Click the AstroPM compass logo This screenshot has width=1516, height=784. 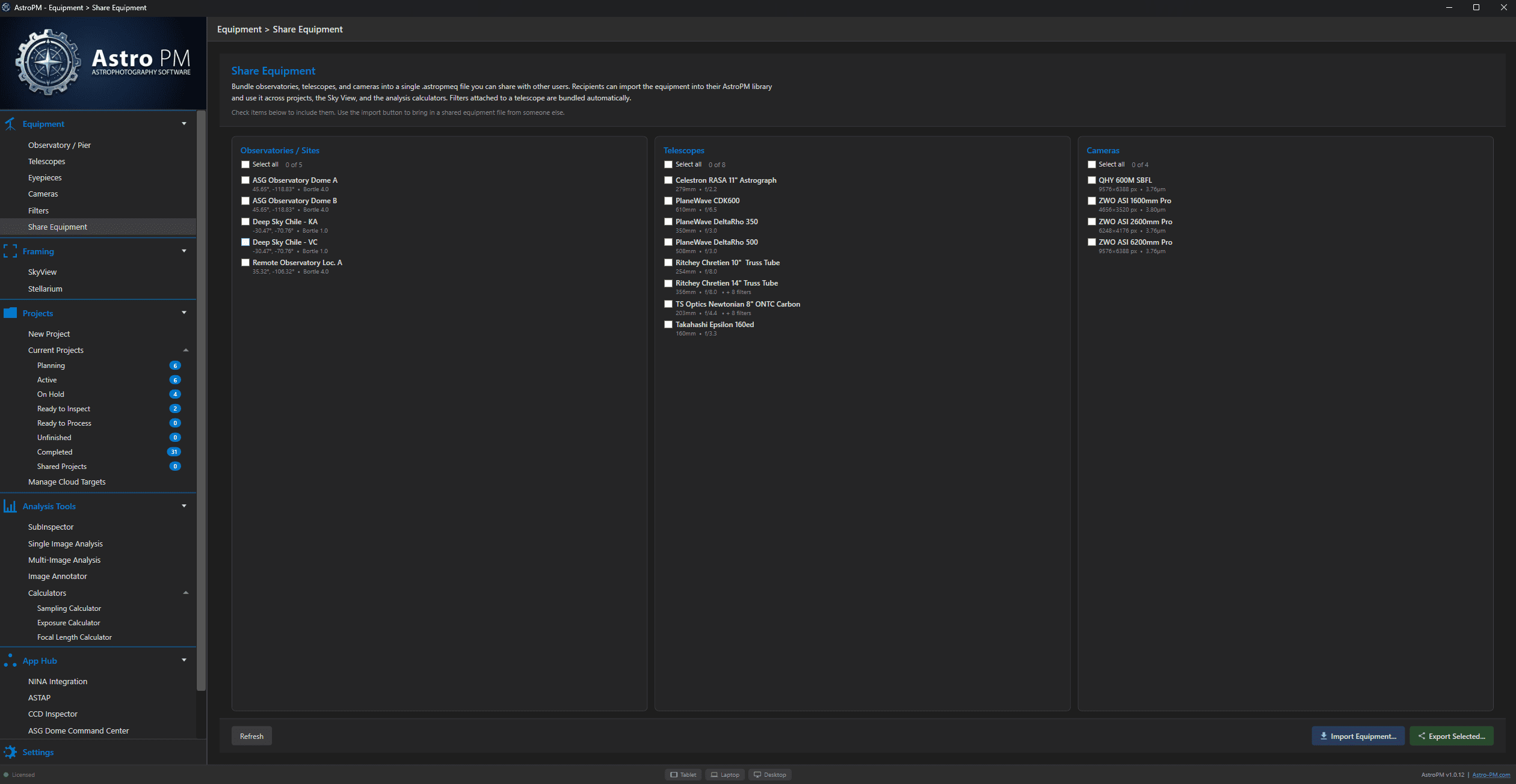pyautogui.click(x=47, y=63)
